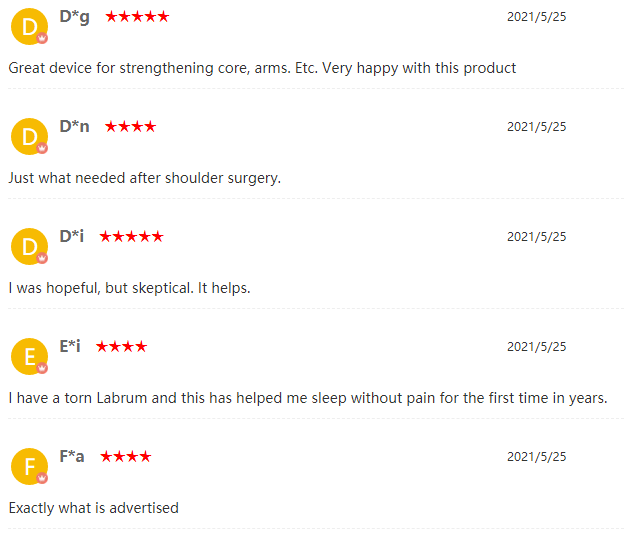Click the review "Exactly what is advertised"
The height and width of the screenshot is (550, 641).
[94, 508]
